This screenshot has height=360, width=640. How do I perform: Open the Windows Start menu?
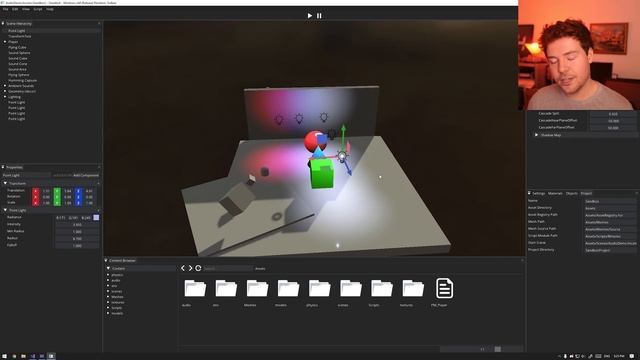[x=4, y=356]
